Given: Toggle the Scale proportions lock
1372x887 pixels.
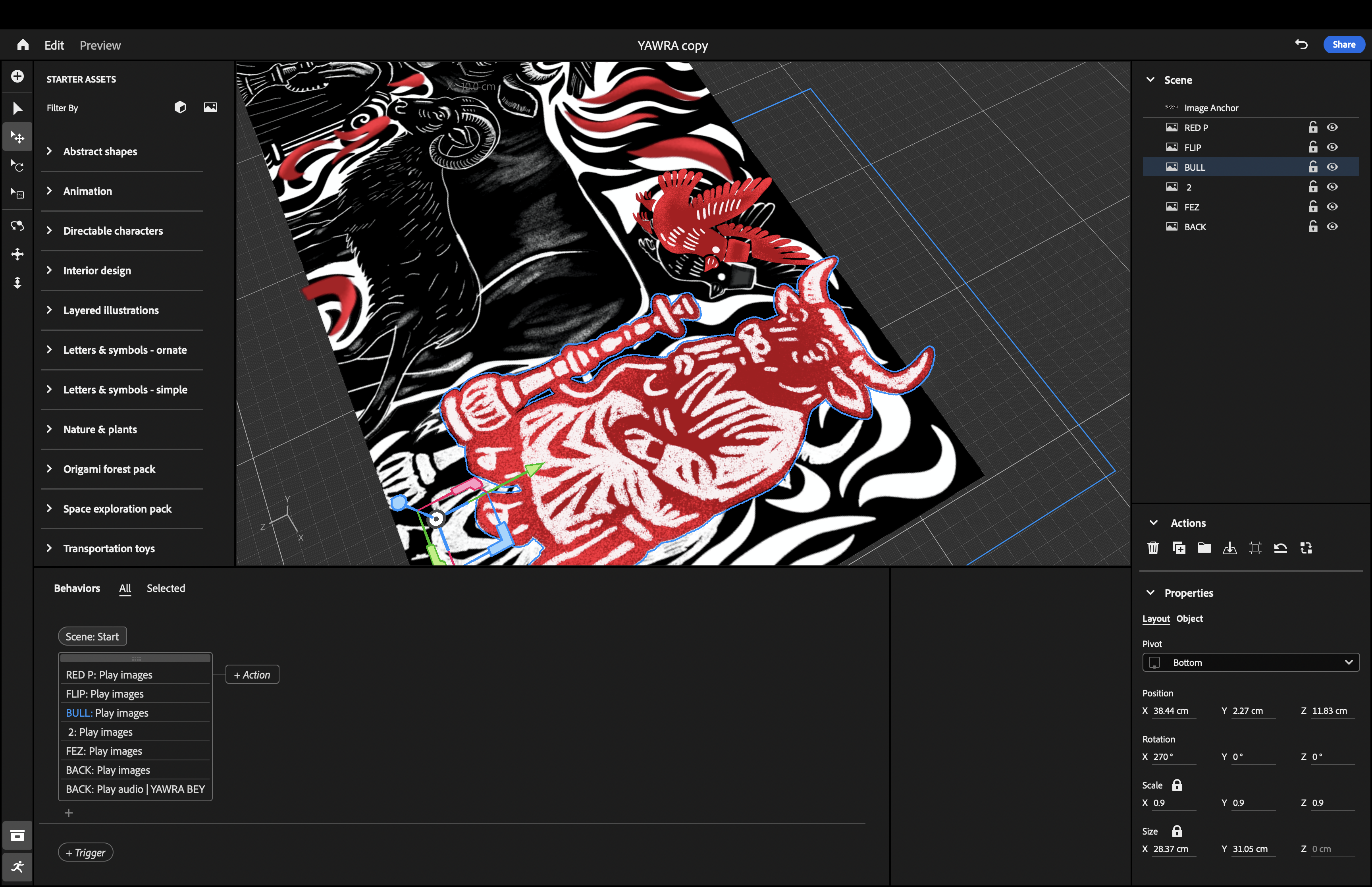Looking at the screenshot, I should point(1177,785).
